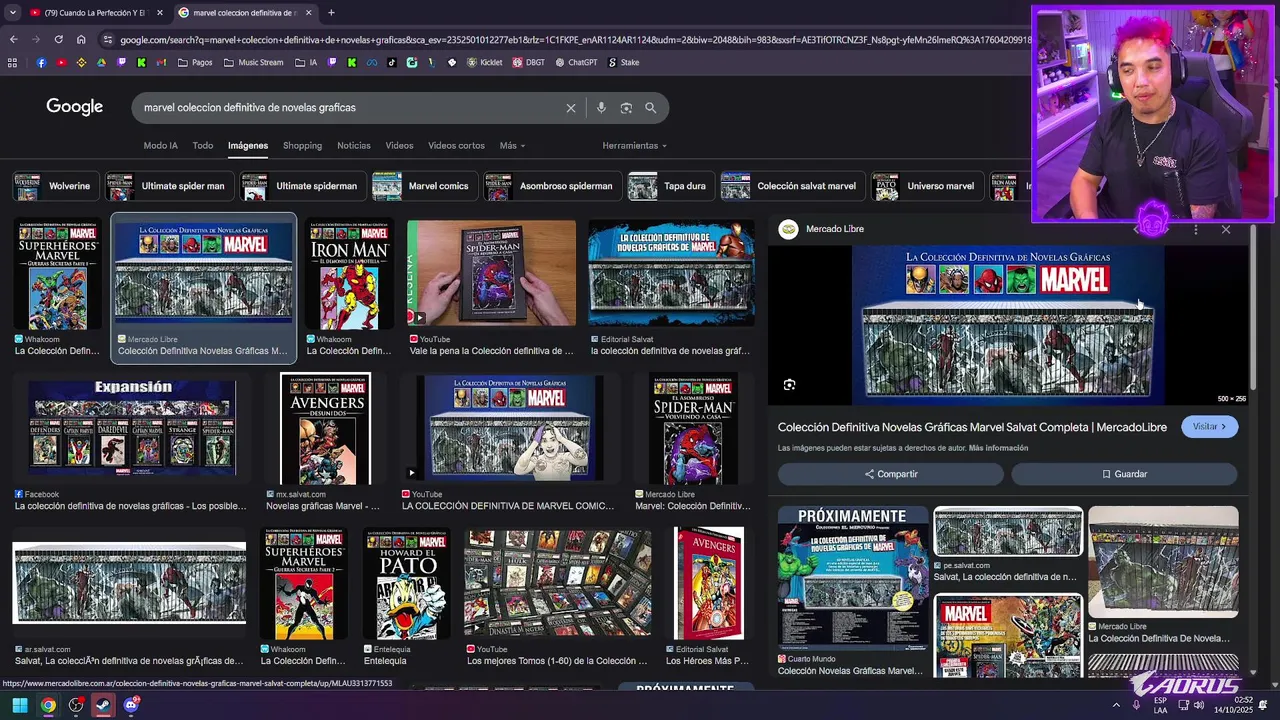Open the Próximamente Cuarto Mundo related image

click(852, 578)
